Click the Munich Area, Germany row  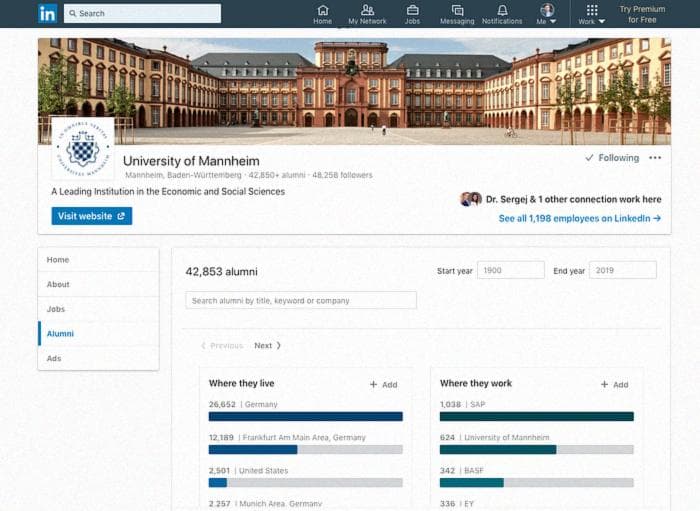(x=265, y=504)
